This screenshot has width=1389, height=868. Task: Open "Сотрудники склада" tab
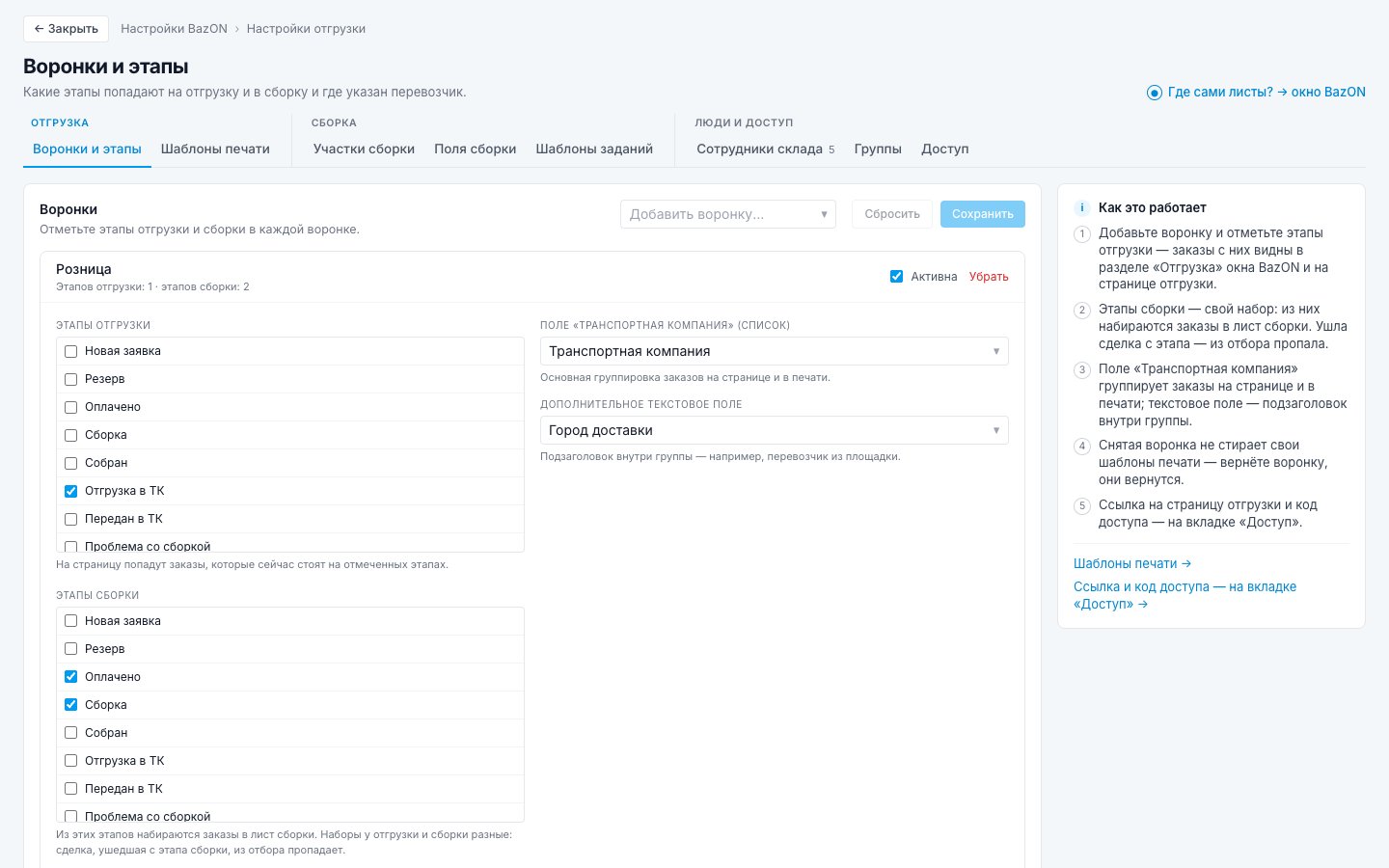[x=765, y=149]
